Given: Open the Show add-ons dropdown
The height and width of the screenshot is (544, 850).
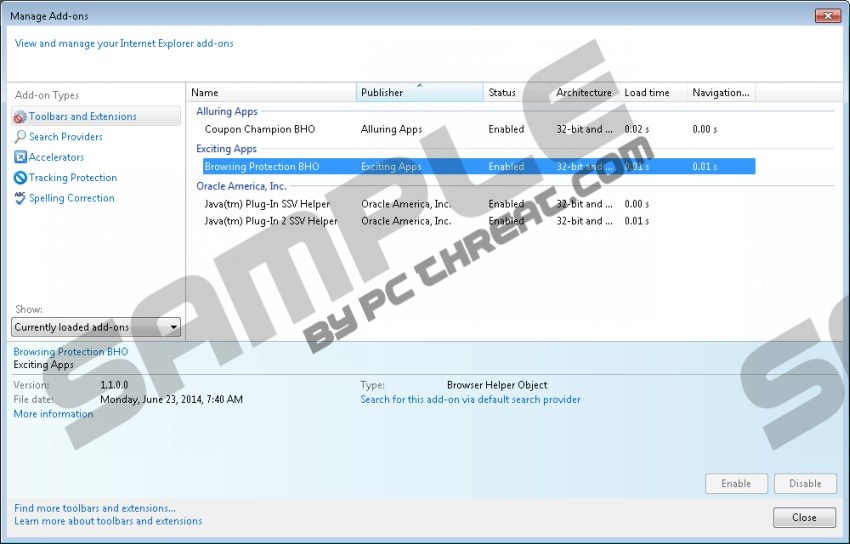Looking at the screenshot, I should [x=96, y=327].
